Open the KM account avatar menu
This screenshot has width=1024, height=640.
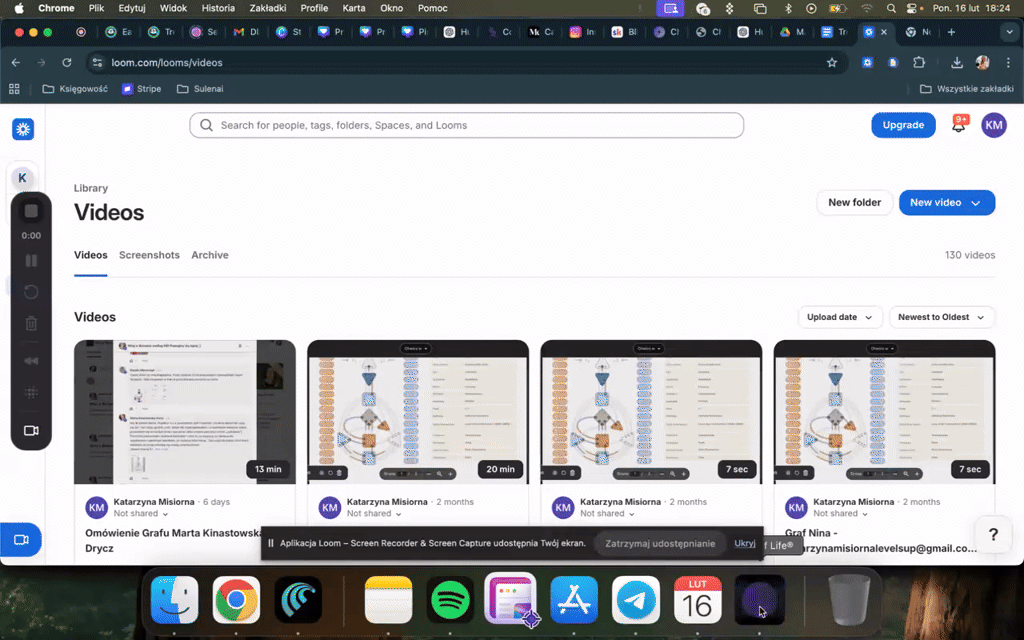(x=993, y=125)
